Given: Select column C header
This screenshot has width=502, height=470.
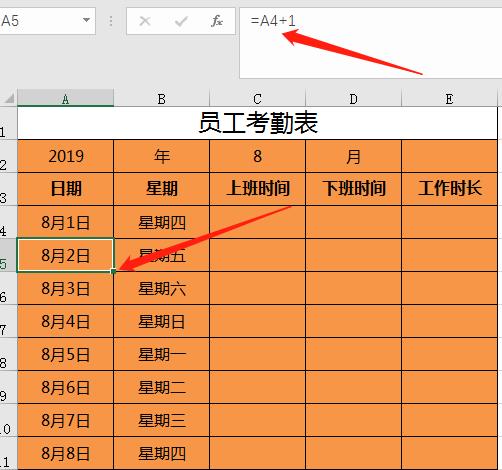Looking at the screenshot, I should pyautogui.click(x=257, y=99).
